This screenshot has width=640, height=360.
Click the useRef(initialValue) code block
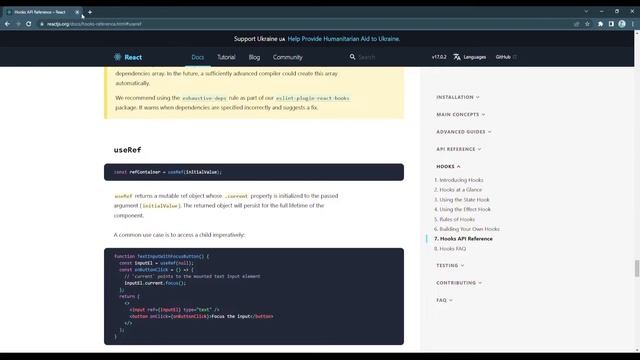pyautogui.click(x=254, y=172)
